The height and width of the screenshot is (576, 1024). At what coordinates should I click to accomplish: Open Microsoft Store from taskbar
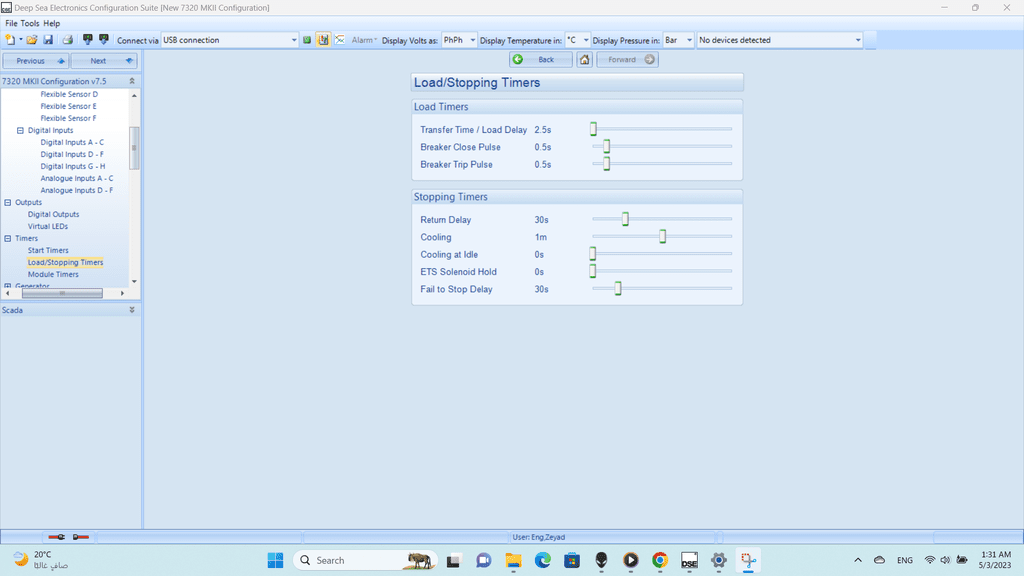572,560
